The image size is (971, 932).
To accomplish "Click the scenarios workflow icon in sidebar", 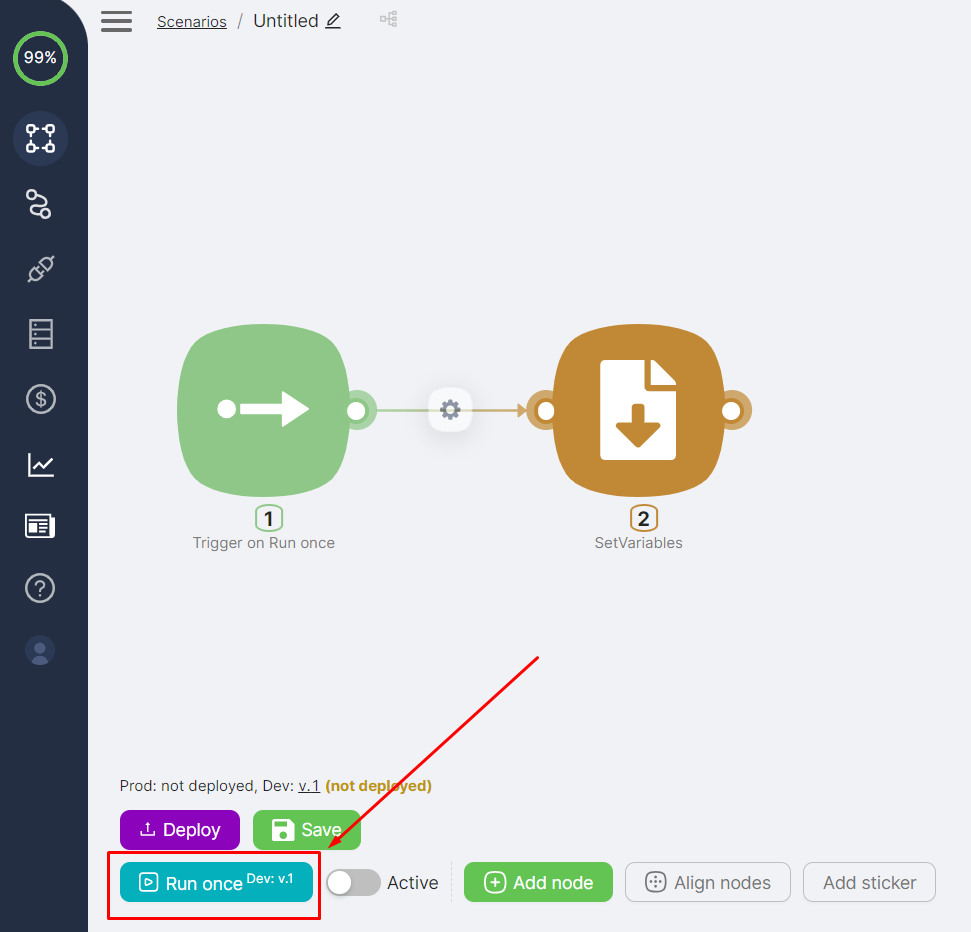I will (40, 138).
